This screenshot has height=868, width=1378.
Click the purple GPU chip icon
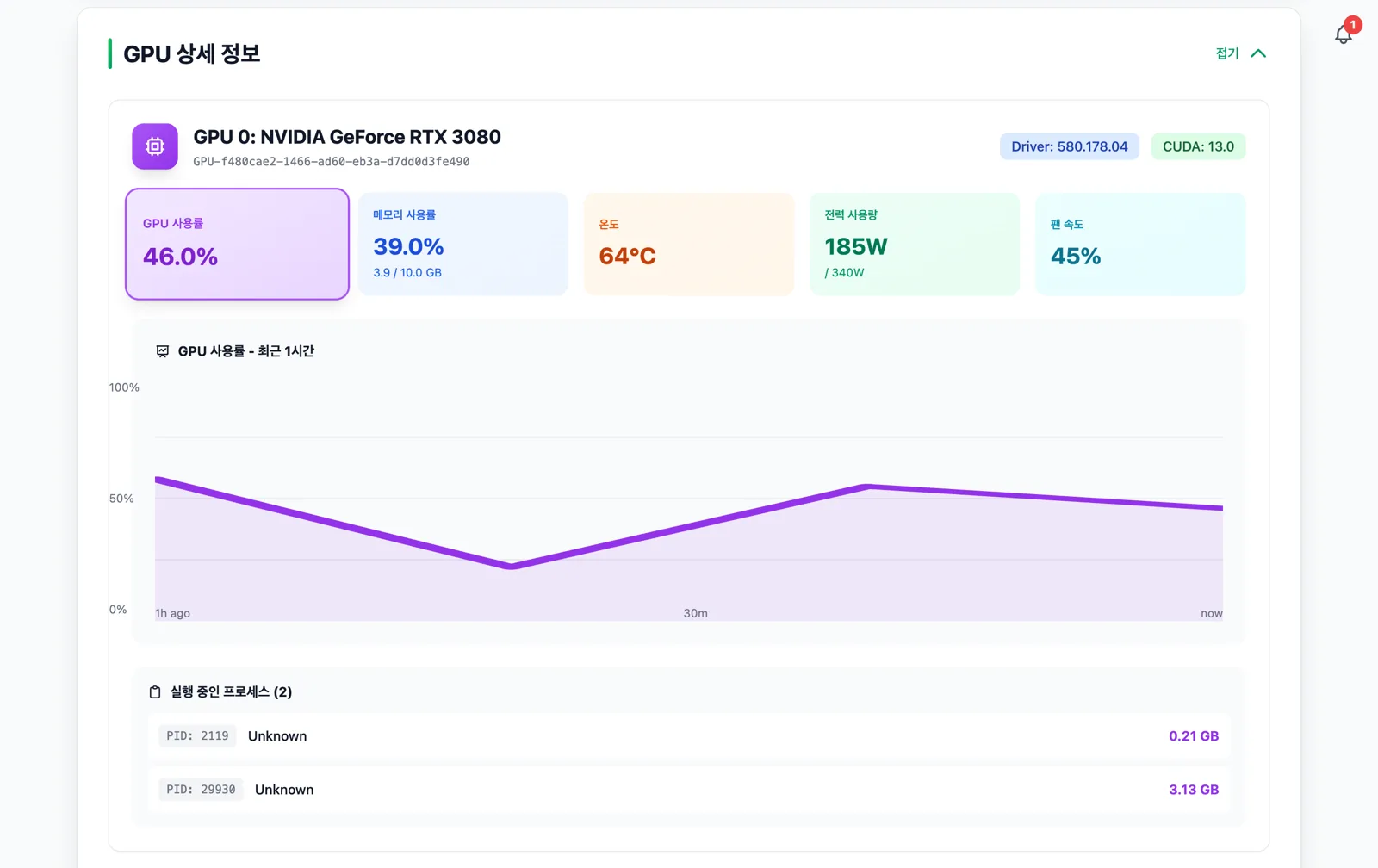[x=155, y=146]
